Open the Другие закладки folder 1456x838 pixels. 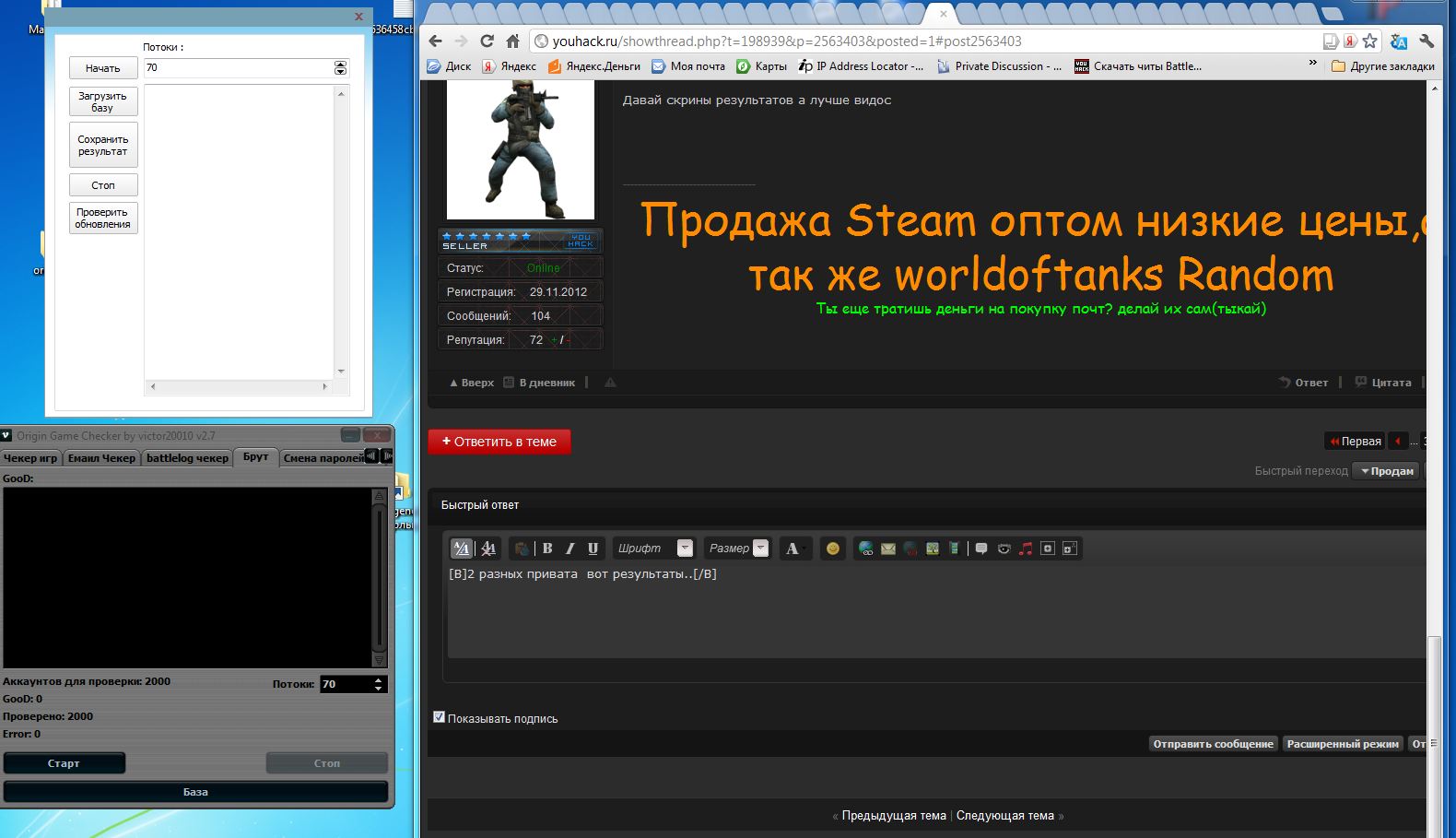click(1383, 66)
